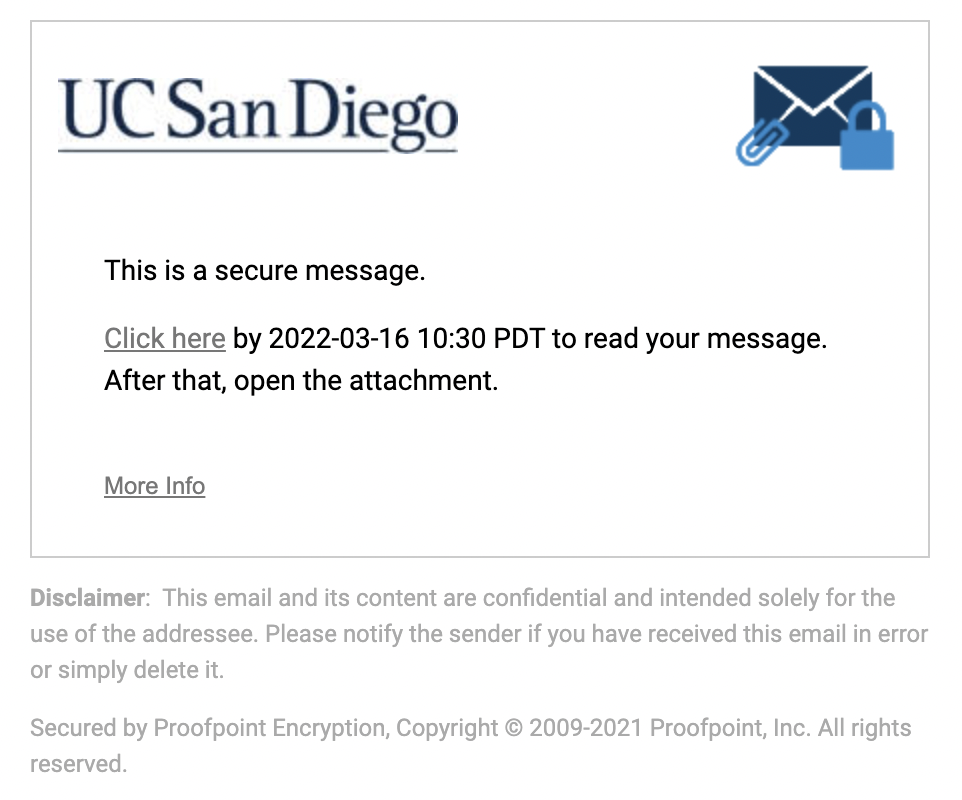
Task: Click the "to read your message" text
Action: point(690,339)
